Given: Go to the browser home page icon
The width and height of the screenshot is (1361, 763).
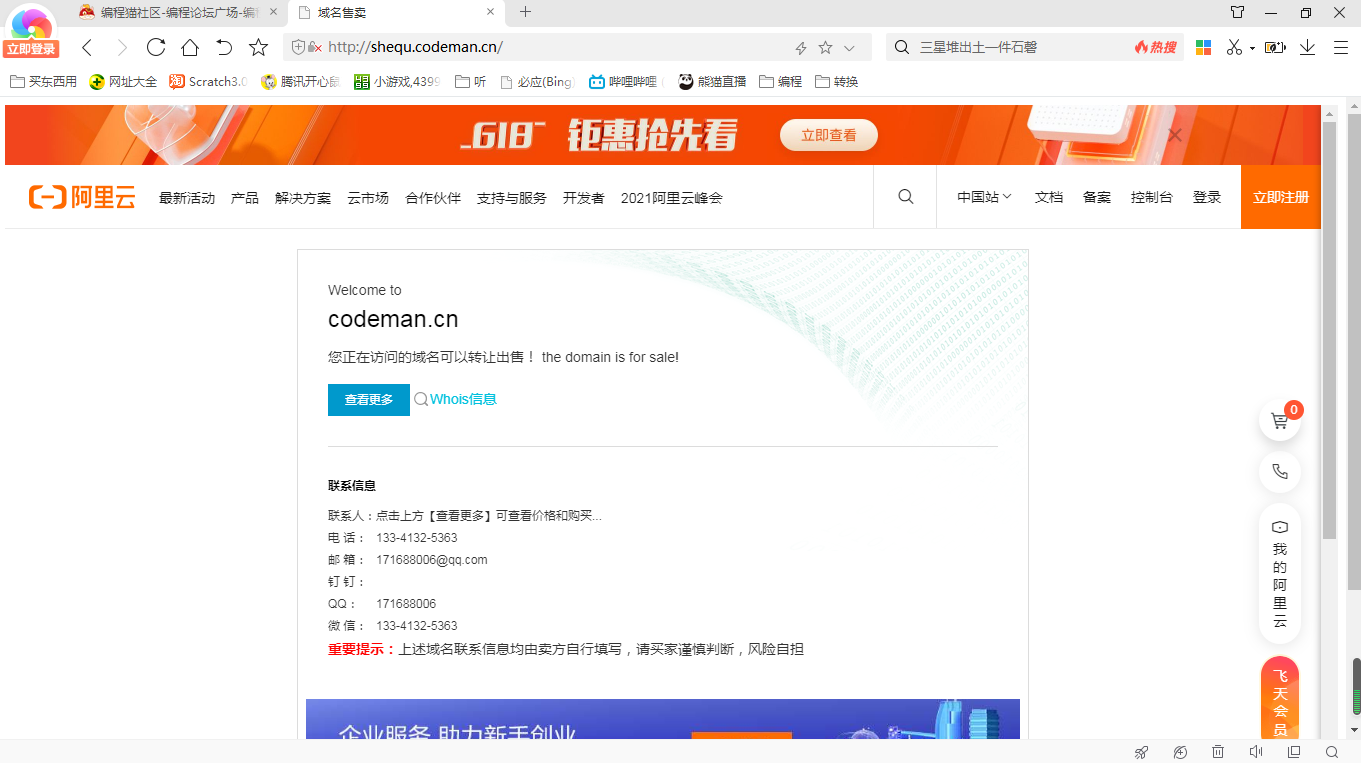Looking at the screenshot, I should [x=190, y=47].
